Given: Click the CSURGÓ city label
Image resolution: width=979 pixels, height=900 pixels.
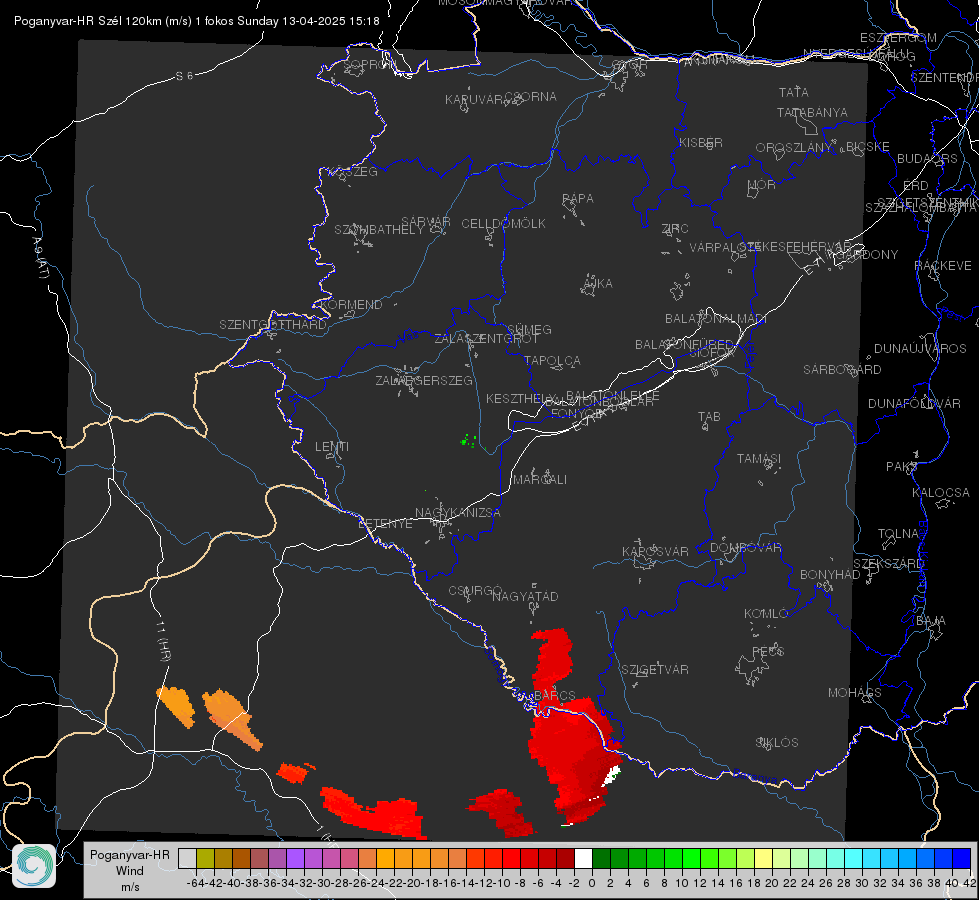Looking at the screenshot, I should pyautogui.click(x=475, y=591).
